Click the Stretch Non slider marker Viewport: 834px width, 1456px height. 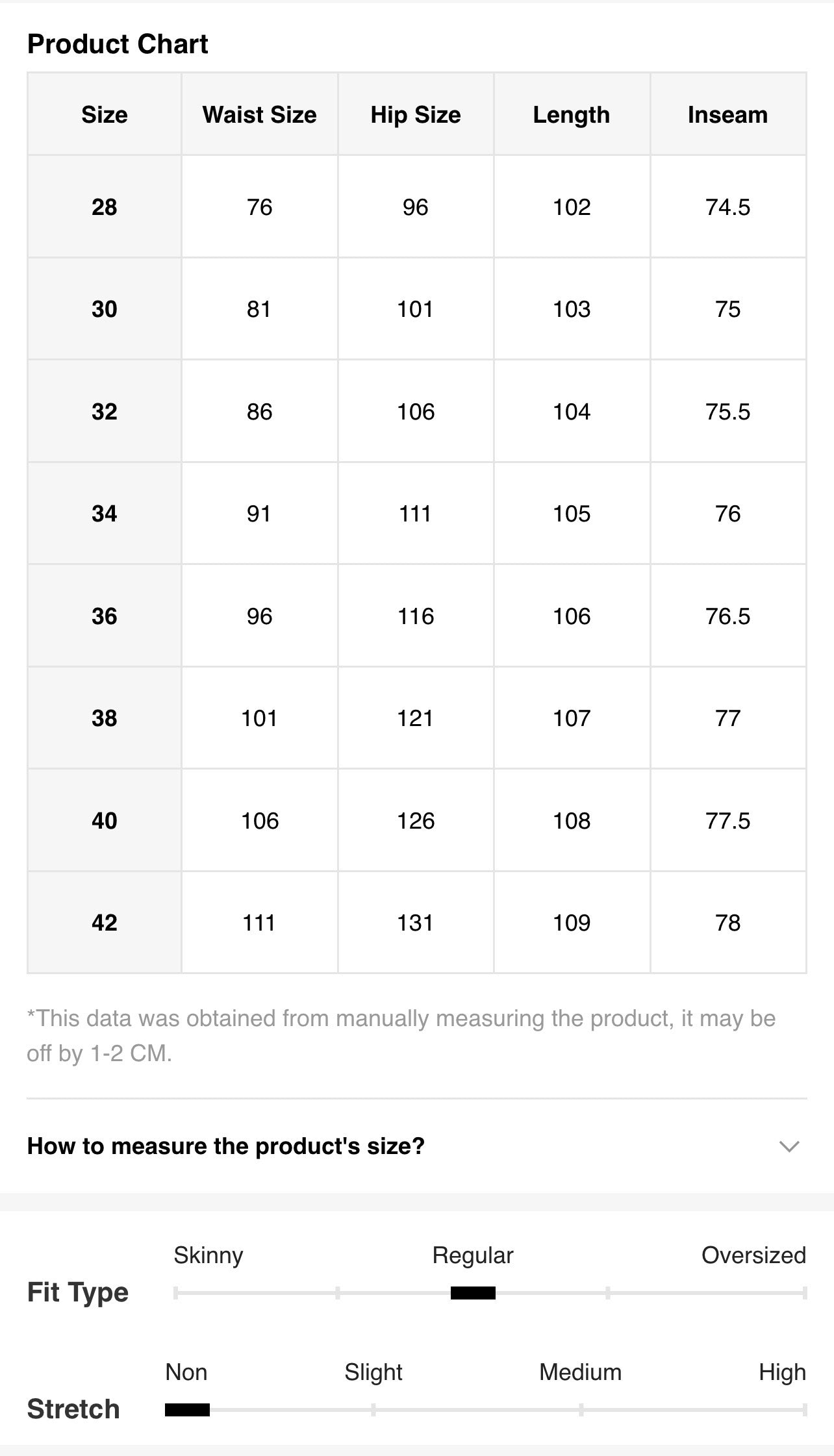[x=187, y=1410]
